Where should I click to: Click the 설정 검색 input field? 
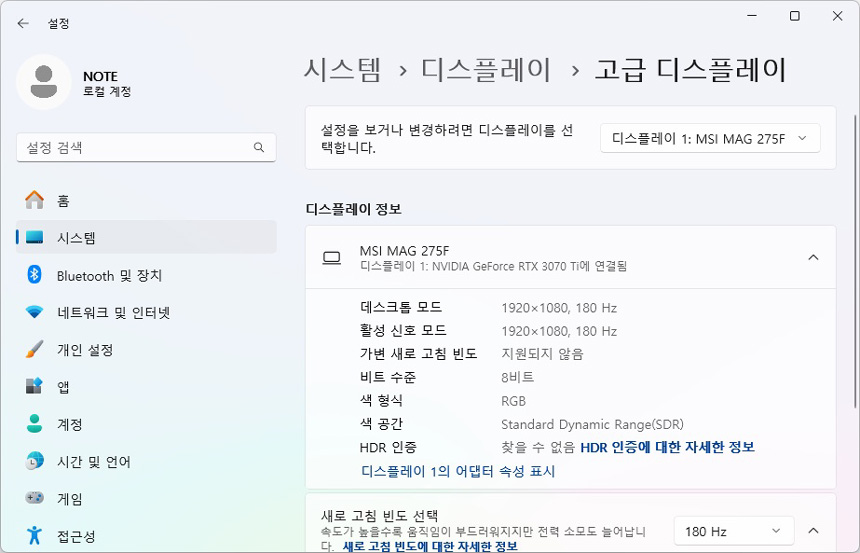(x=135, y=147)
